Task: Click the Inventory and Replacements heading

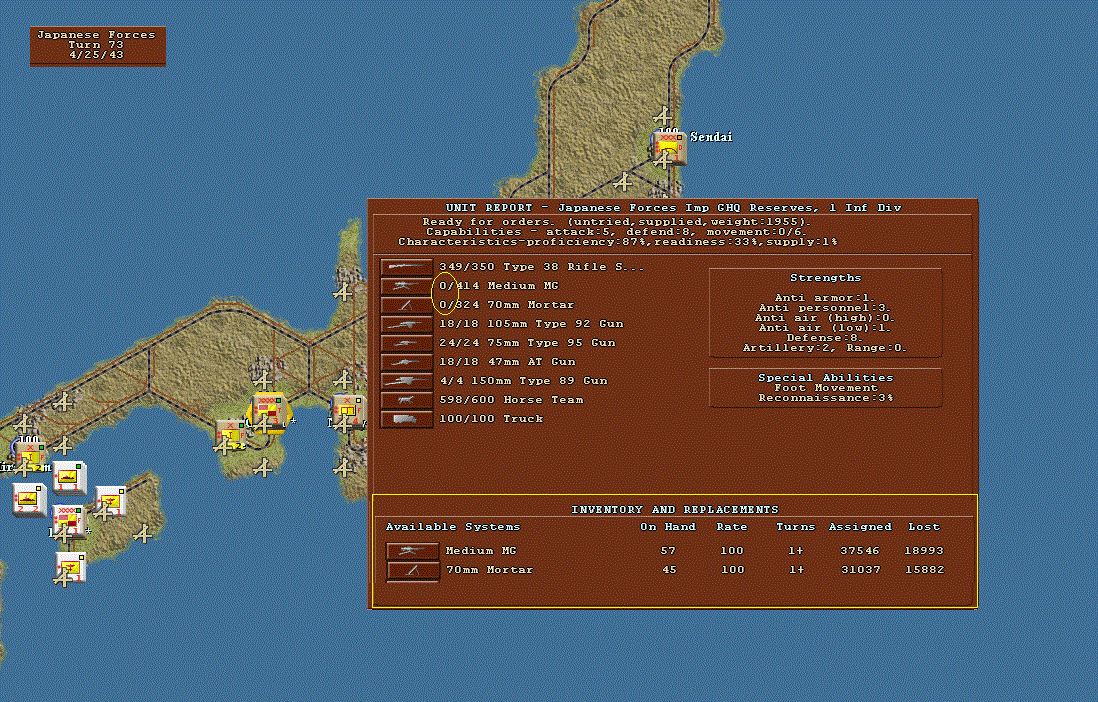Action: [675, 510]
